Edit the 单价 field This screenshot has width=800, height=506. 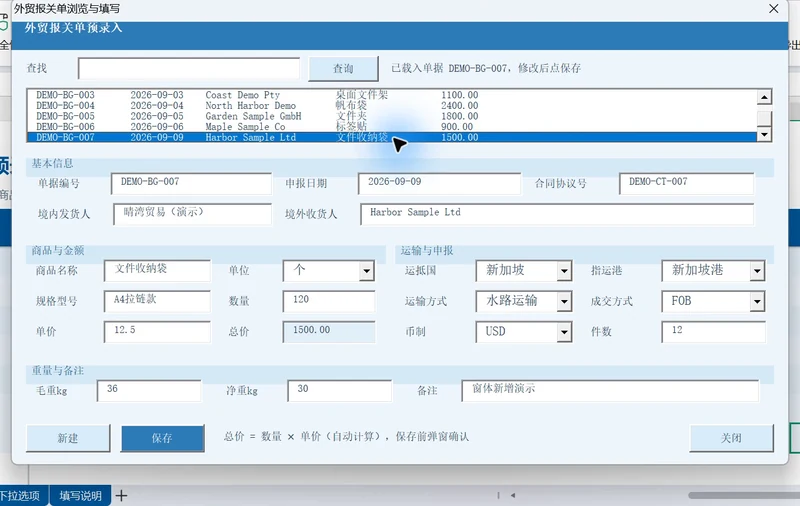[x=157, y=332]
